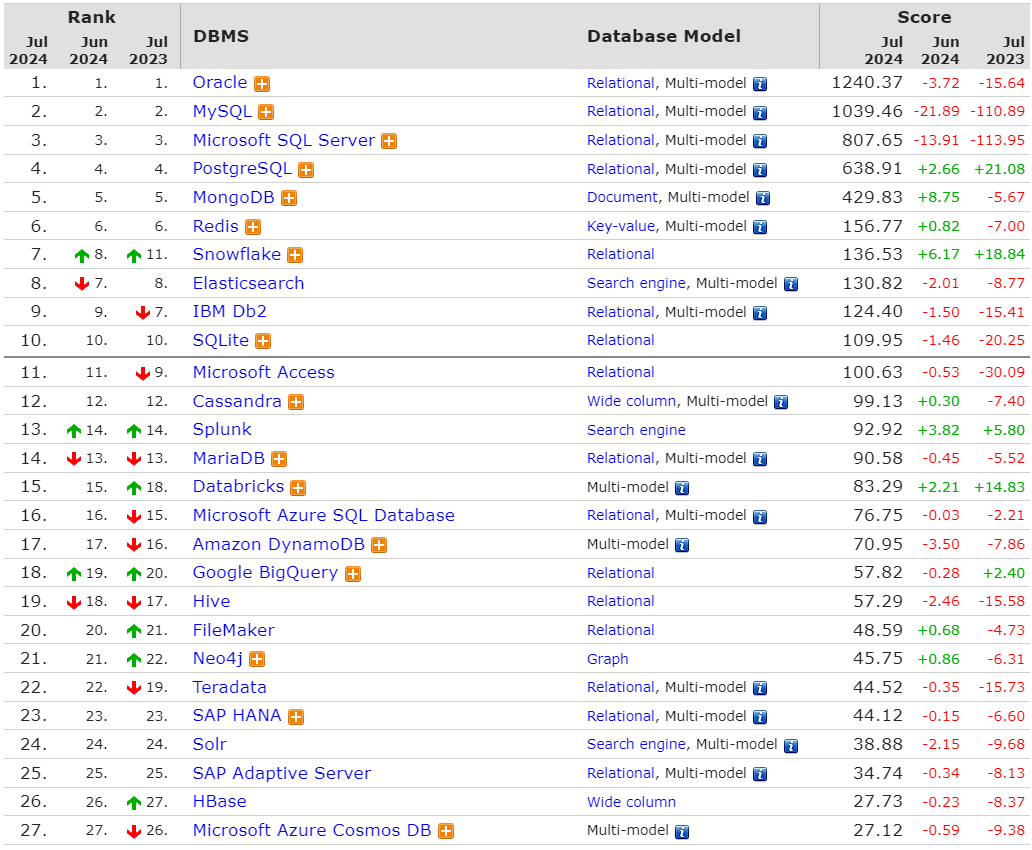Click the plus icon next to Databricks

[298, 488]
